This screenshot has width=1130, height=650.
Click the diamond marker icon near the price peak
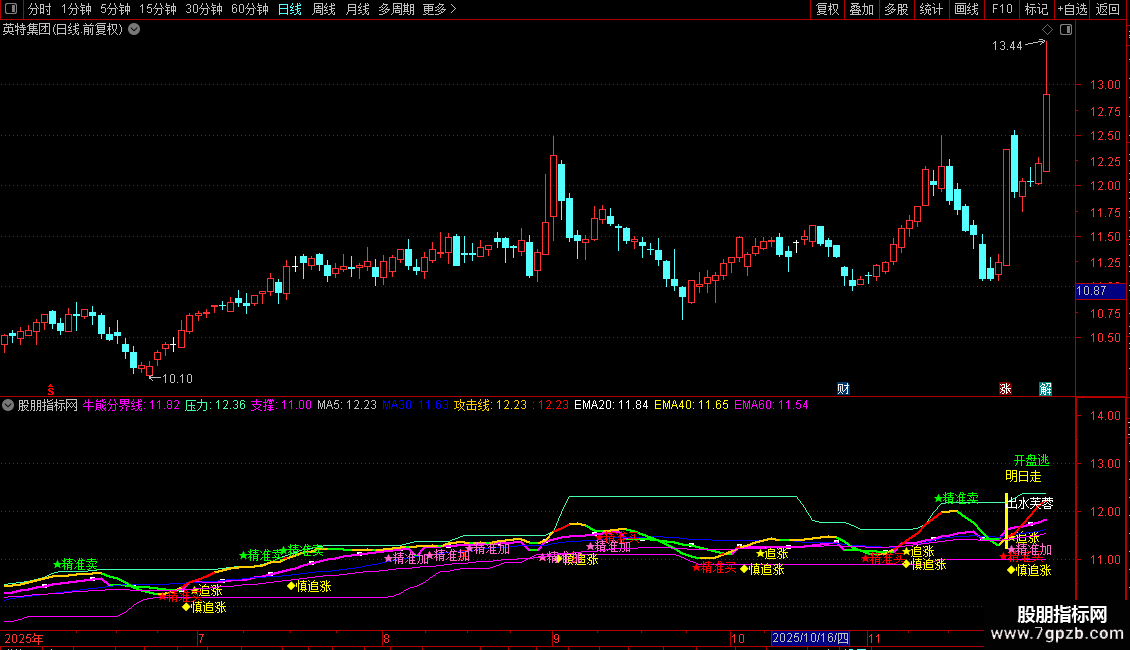(1047, 30)
